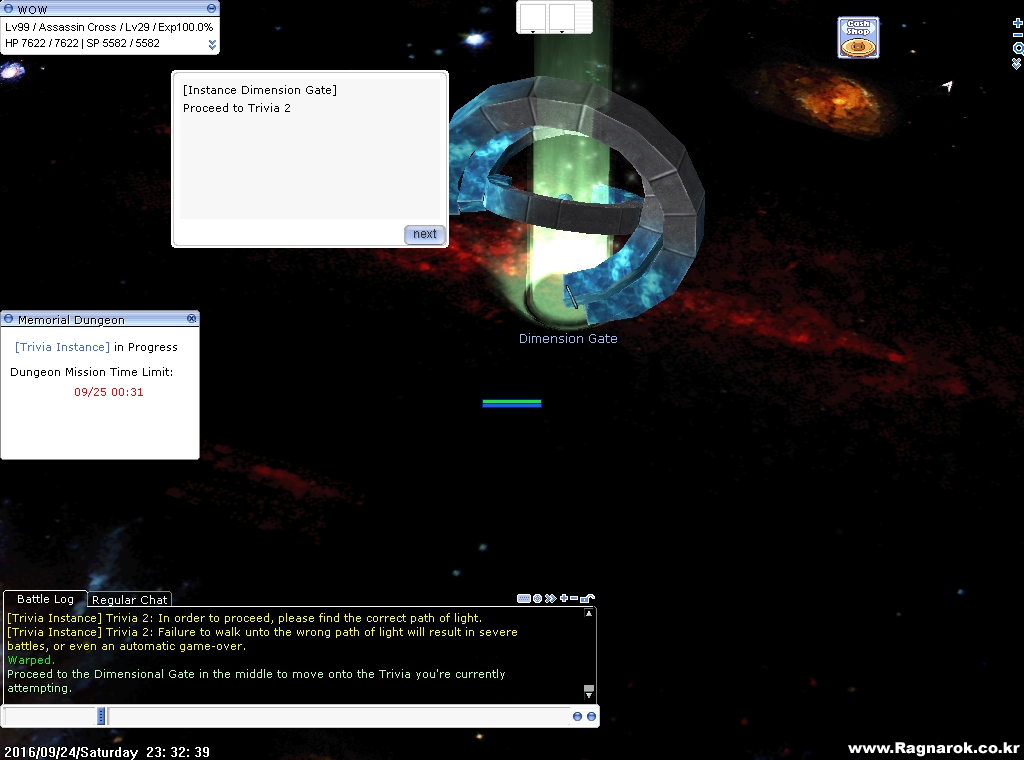This screenshot has width=1024, height=760.
Task: Open the Cash Shop icon
Action: coord(858,37)
